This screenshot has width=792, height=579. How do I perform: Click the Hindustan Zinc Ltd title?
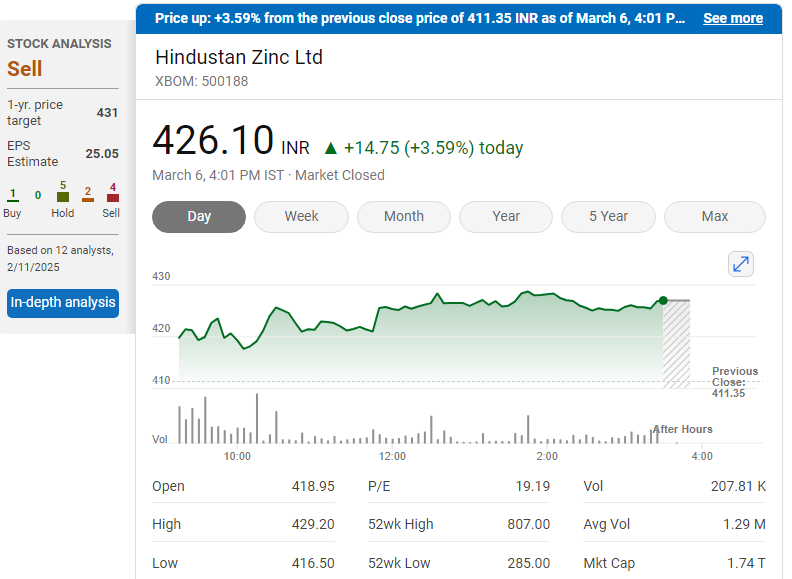[x=239, y=57]
